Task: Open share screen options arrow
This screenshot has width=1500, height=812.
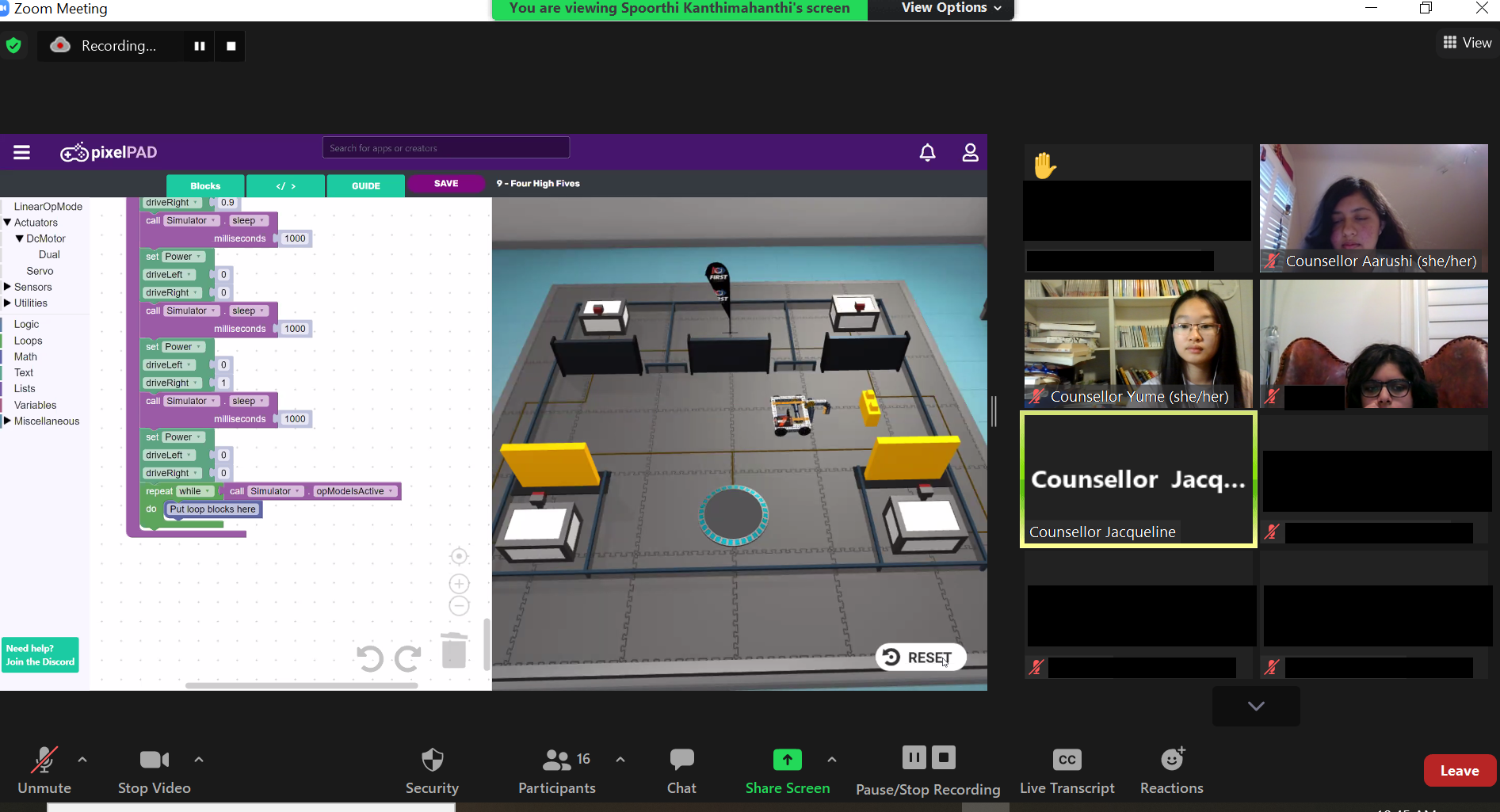Action: click(832, 760)
